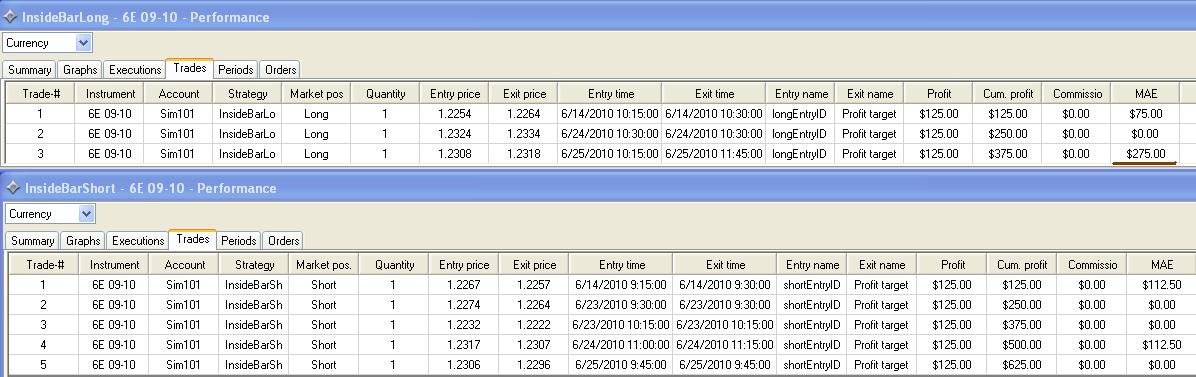This screenshot has width=1196, height=377.
Task: Select Trades tab in InsideBarLong window
Action: [x=189, y=68]
